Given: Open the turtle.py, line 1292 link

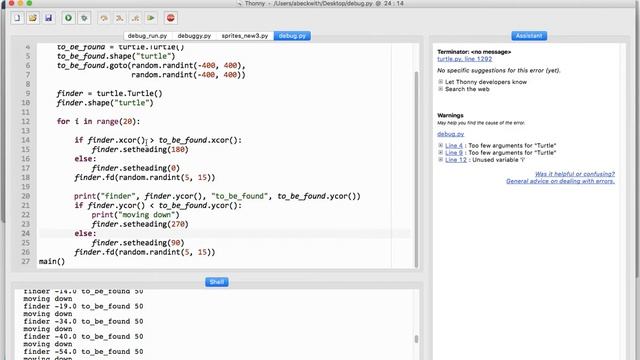Looking at the screenshot, I should tap(464, 59).
